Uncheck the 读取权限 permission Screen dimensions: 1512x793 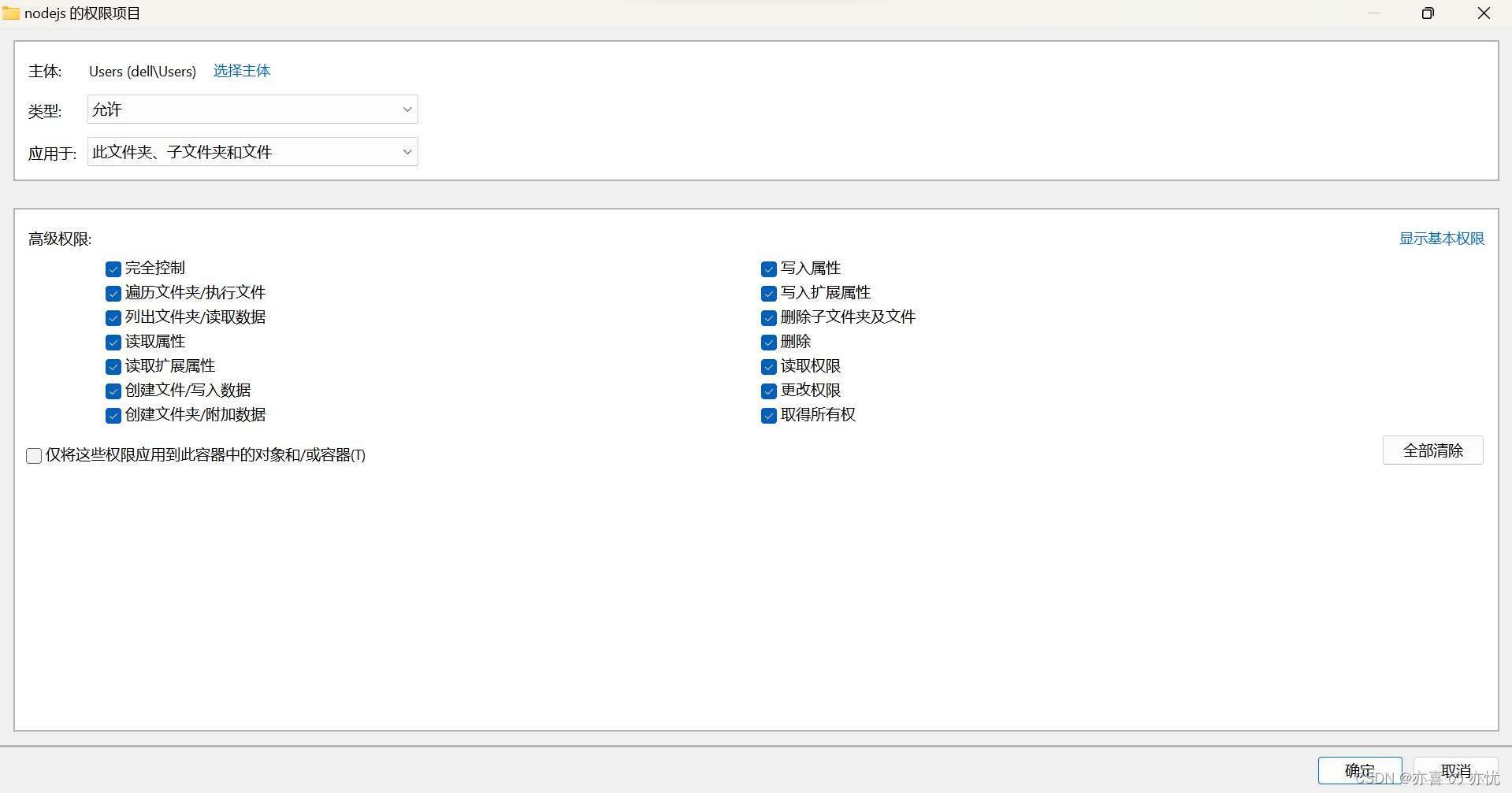click(769, 367)
